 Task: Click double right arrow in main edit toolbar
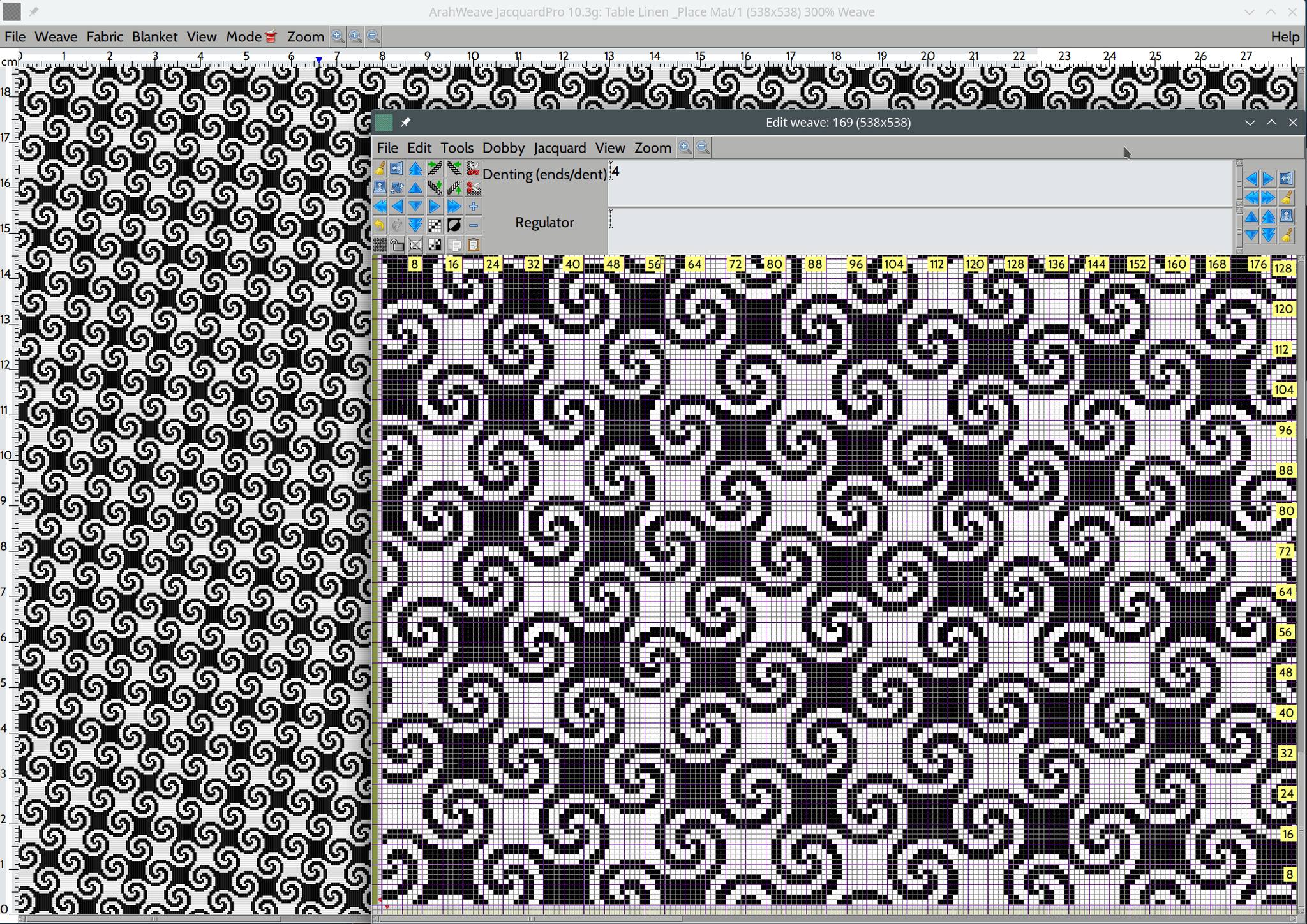coord(454,206)
